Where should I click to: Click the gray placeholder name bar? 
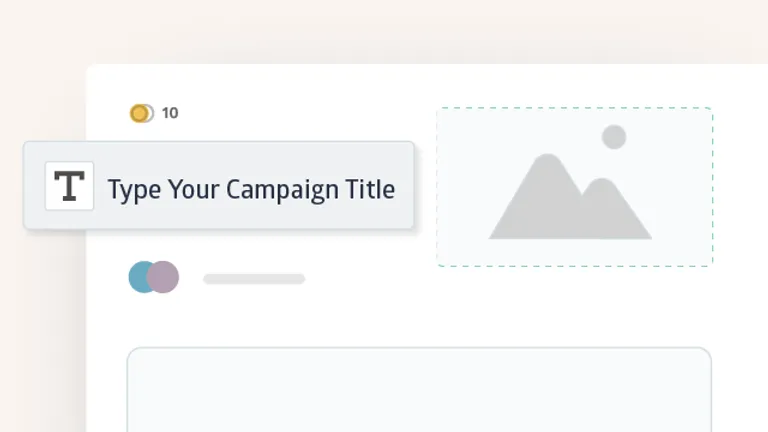[x=254, y=279]
